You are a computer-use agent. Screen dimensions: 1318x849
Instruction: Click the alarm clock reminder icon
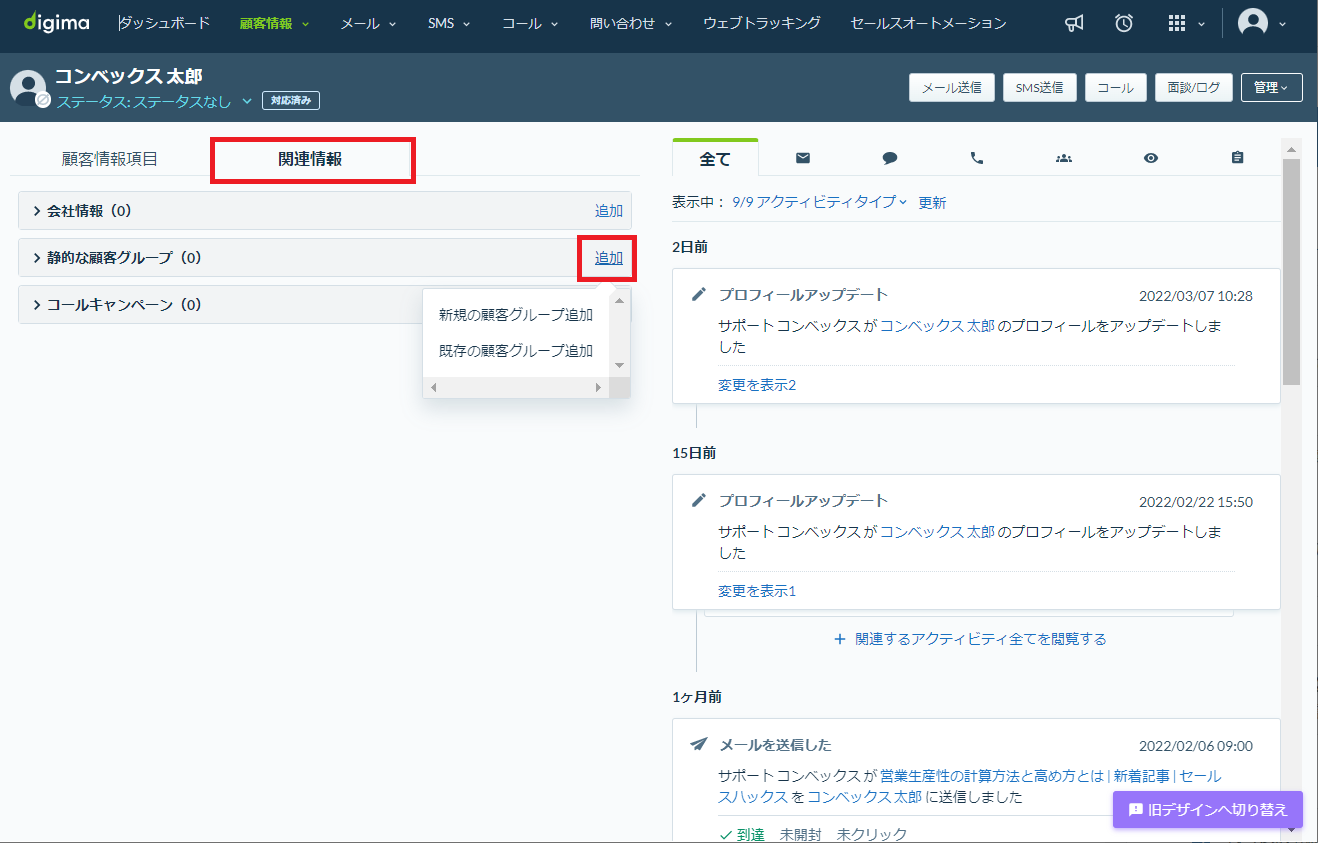tap(1124, 23)
